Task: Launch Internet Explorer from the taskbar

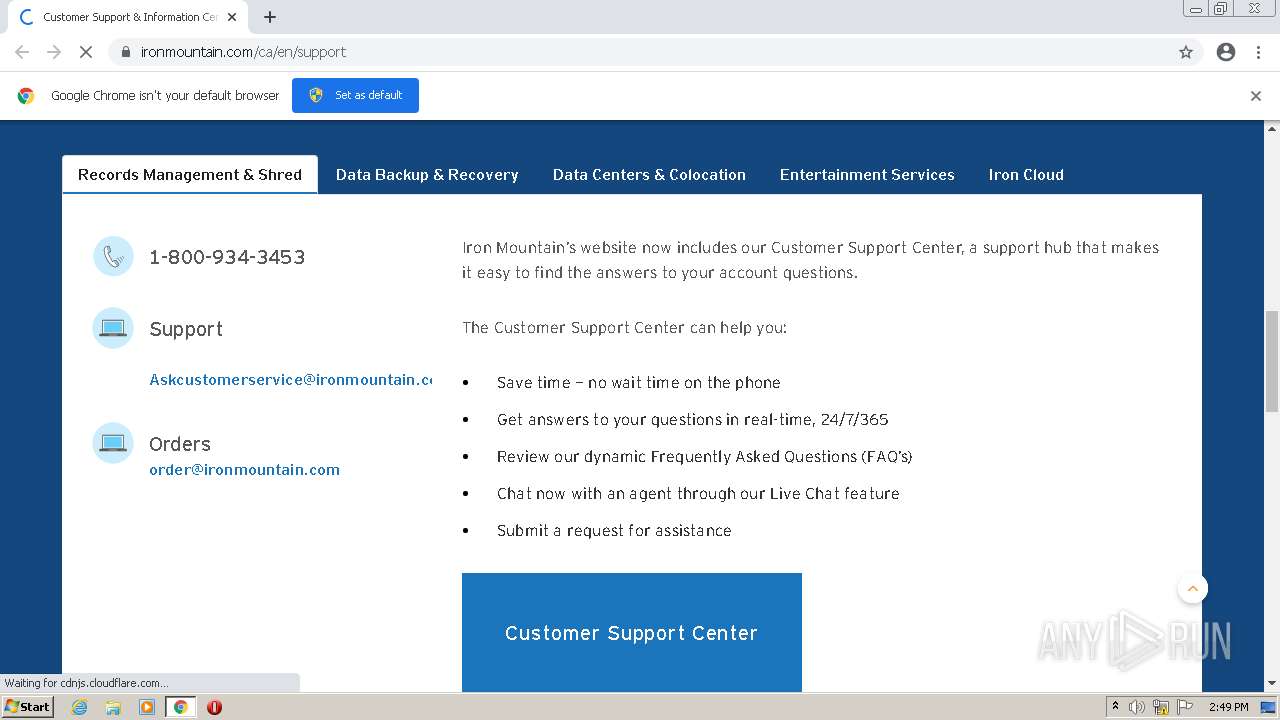Action: [80, 707]
